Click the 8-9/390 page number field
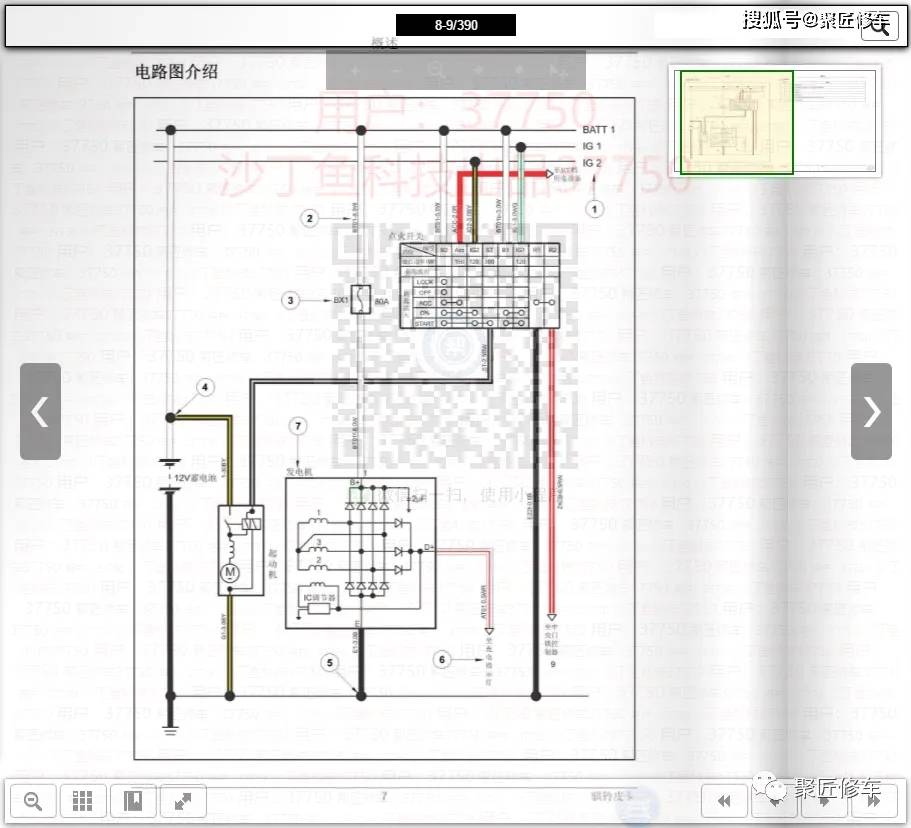 pyautogui.click(x=456, y=25)
